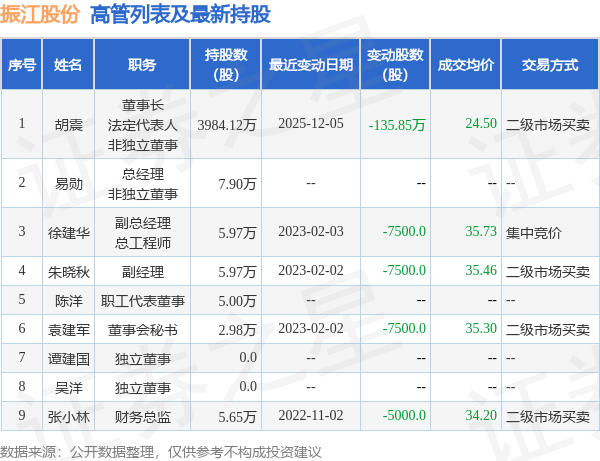The width and height of the screenshot is (600, 461).
Task: Click the 35.30 average price
Action: 481,328
